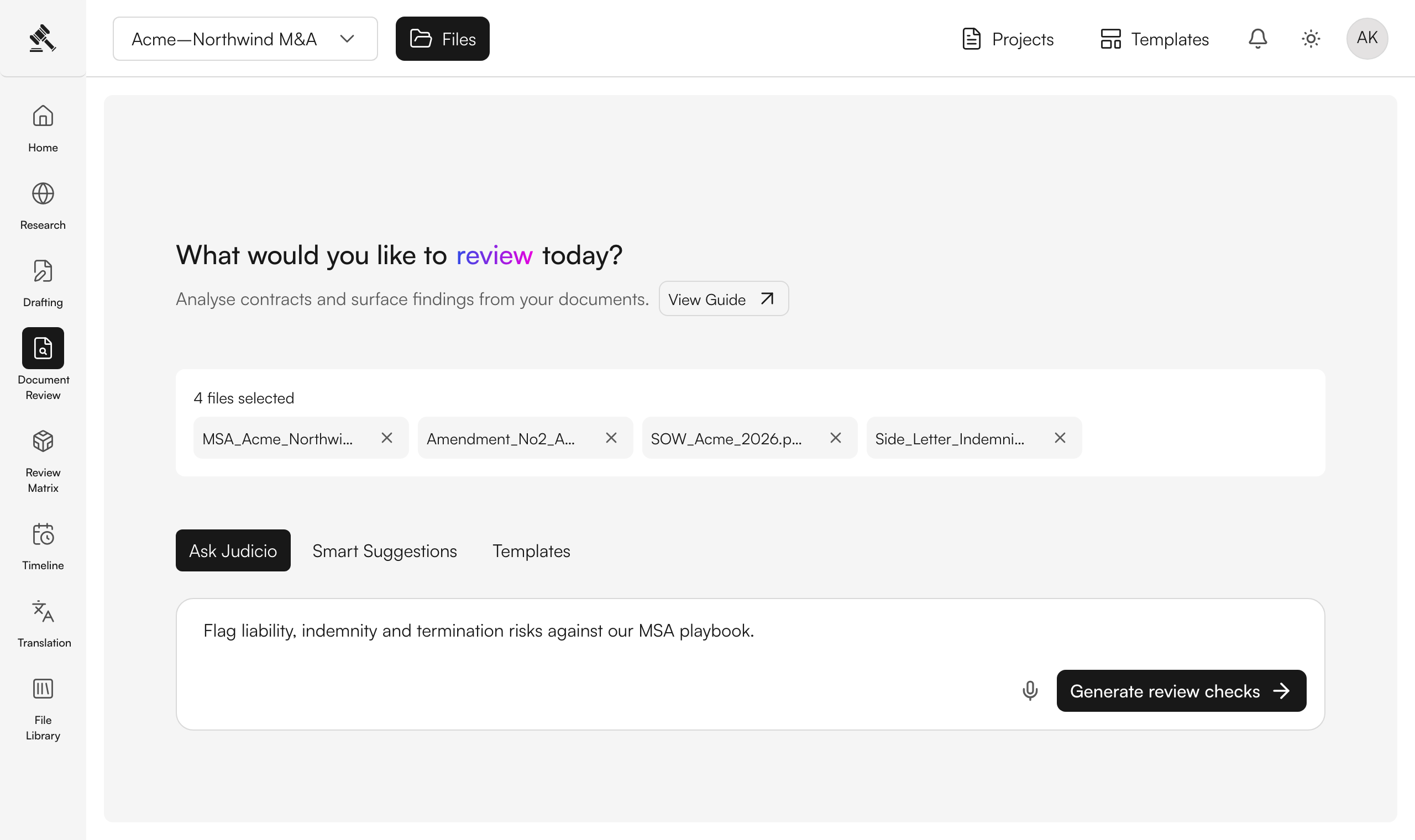Open the Research globe icon
Viewport: 1415px width, 840px height.
[x=43, y=193]
